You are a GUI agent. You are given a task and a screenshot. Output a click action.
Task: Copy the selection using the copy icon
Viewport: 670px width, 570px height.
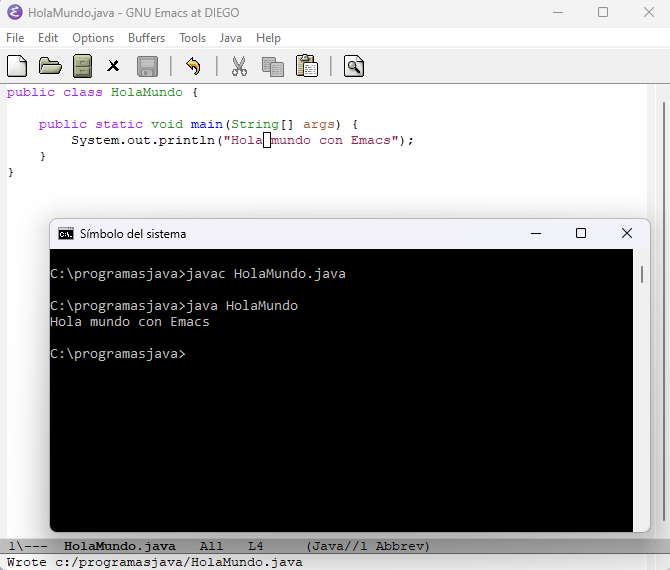point(273,67)
